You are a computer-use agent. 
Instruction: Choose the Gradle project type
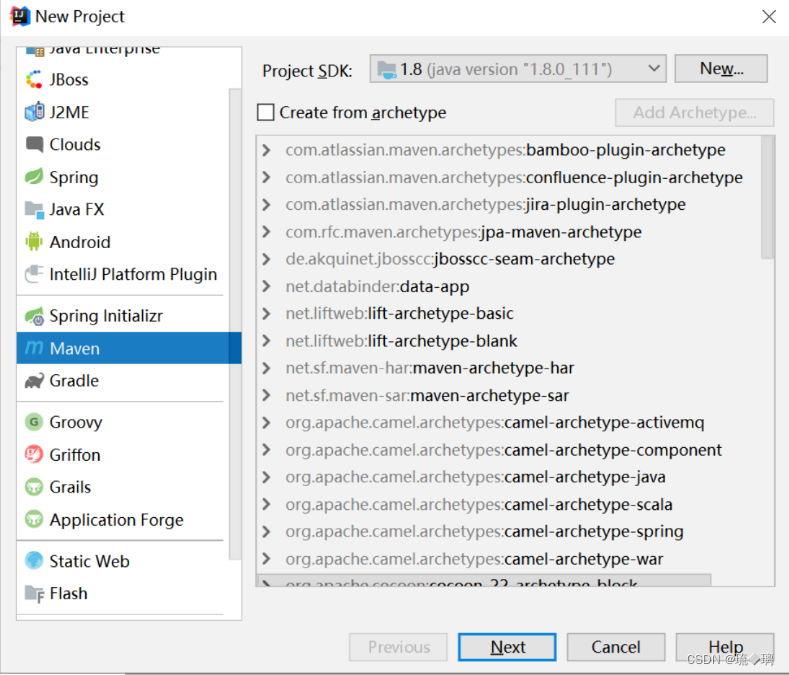click(x=123, y=381)
